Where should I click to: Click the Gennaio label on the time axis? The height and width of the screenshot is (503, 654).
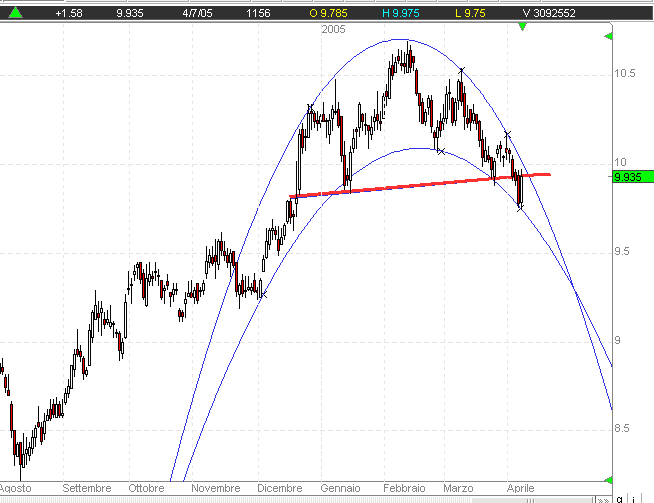341,488
